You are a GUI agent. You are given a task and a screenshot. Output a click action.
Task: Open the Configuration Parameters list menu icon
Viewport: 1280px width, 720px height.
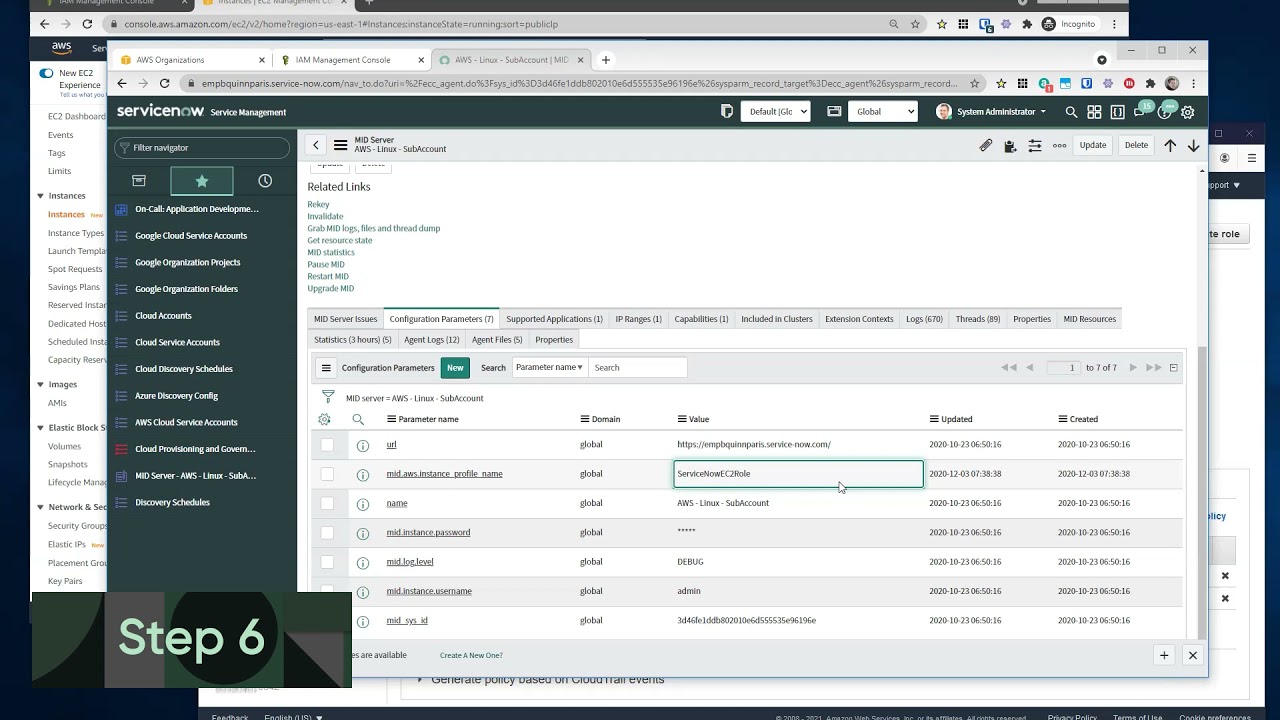click(326, 368)
